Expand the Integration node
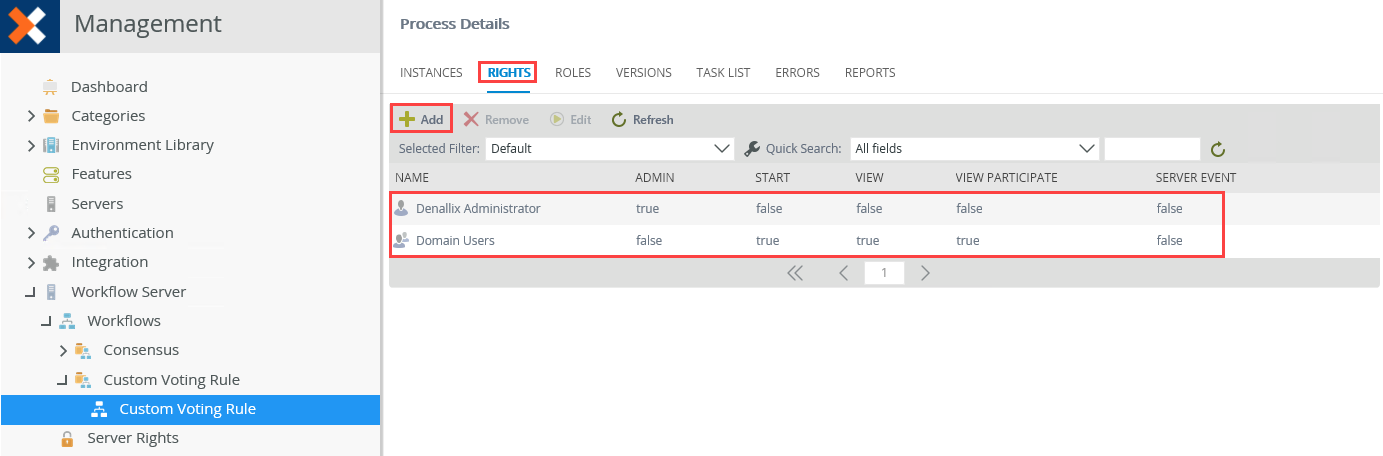 (x=32, y=262)
